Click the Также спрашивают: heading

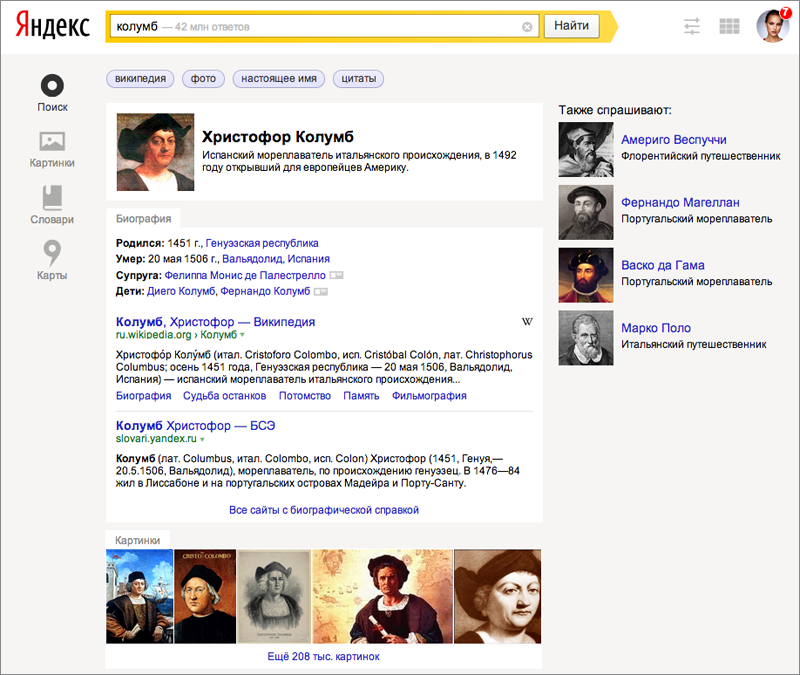coord(615,110)
